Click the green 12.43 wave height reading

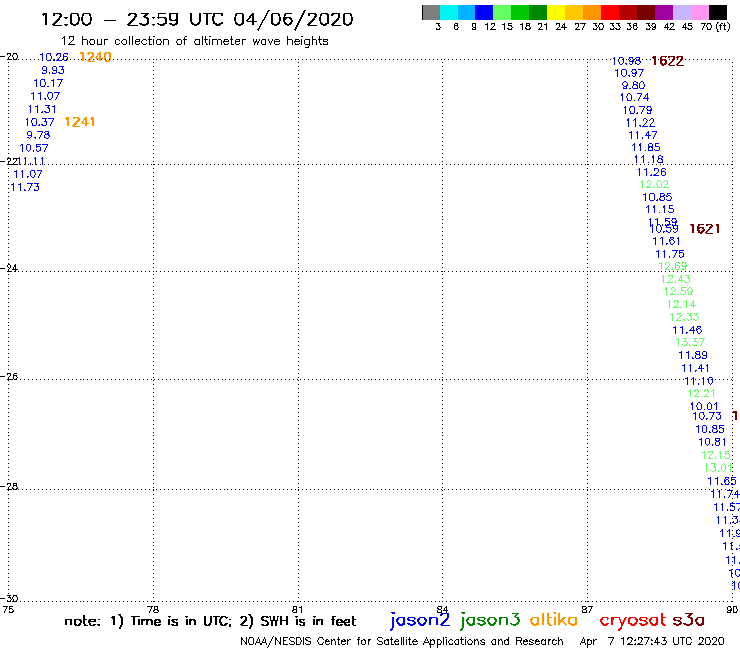[676, 279]
